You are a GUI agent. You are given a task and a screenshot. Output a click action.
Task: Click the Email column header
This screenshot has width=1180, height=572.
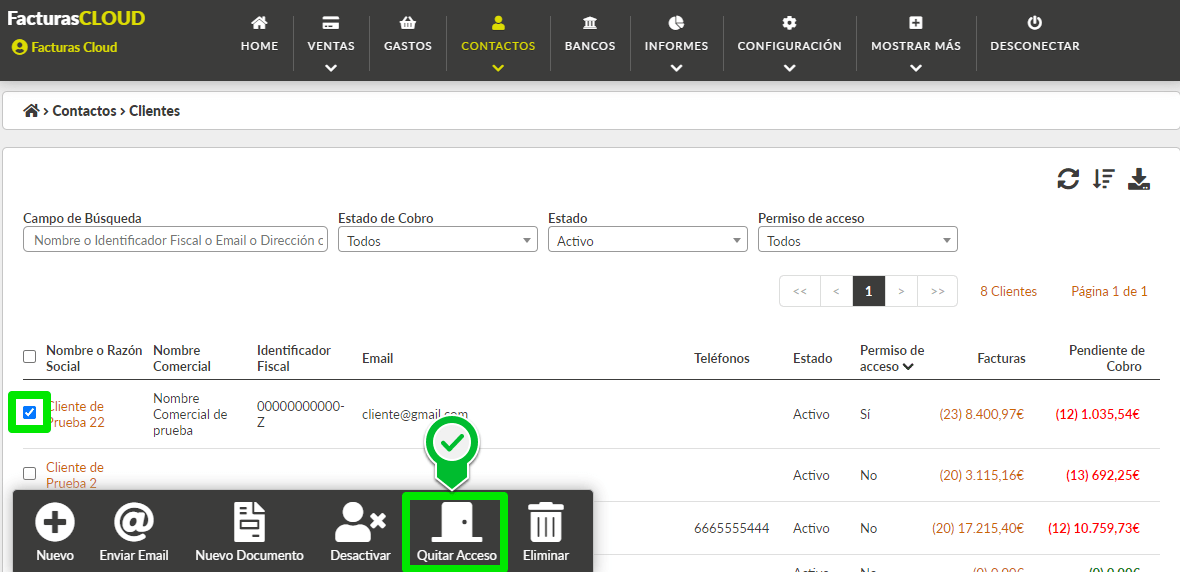378,358
